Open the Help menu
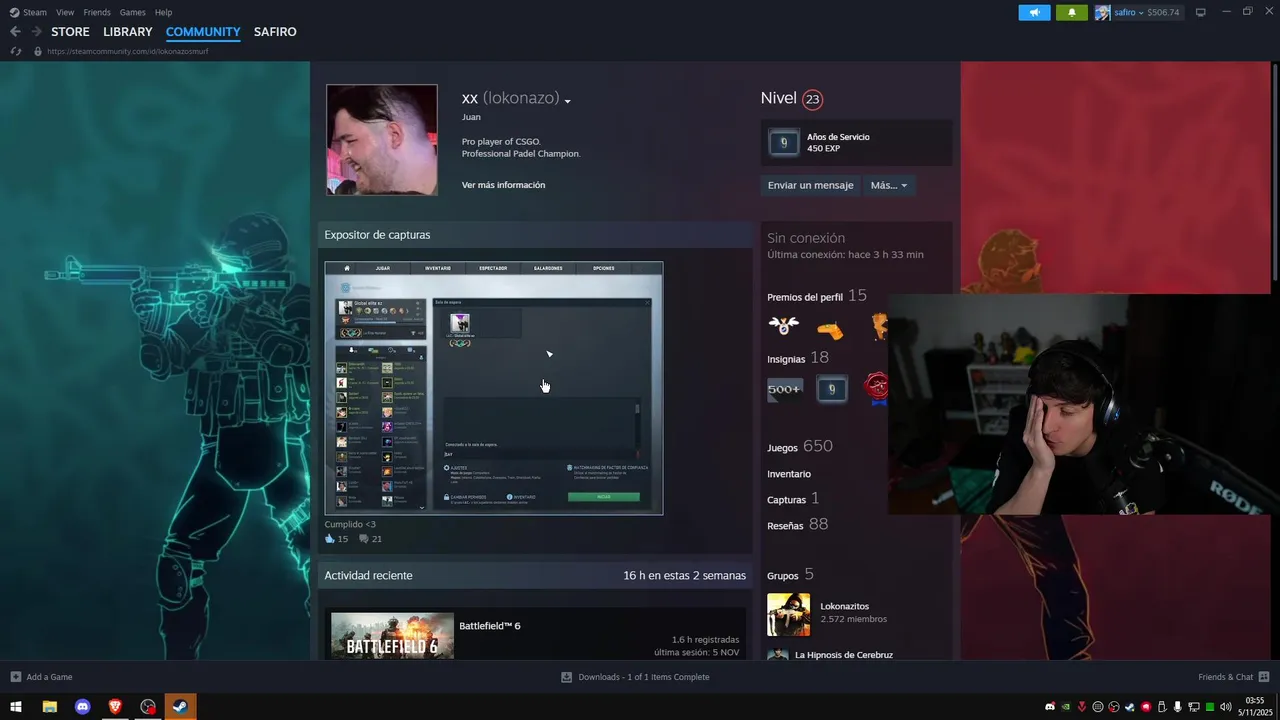 [x=163, y=12]
